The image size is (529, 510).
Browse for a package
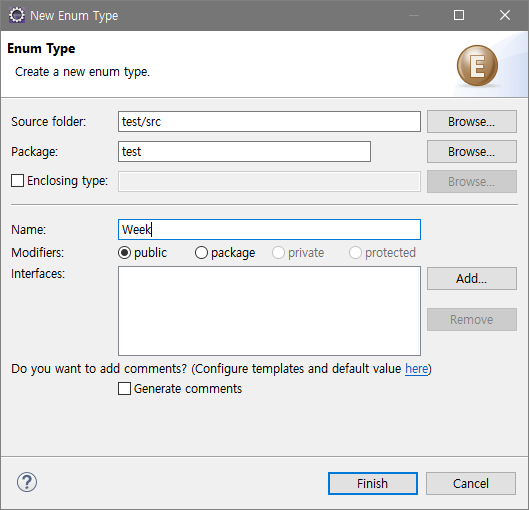[x=471, y=151]
